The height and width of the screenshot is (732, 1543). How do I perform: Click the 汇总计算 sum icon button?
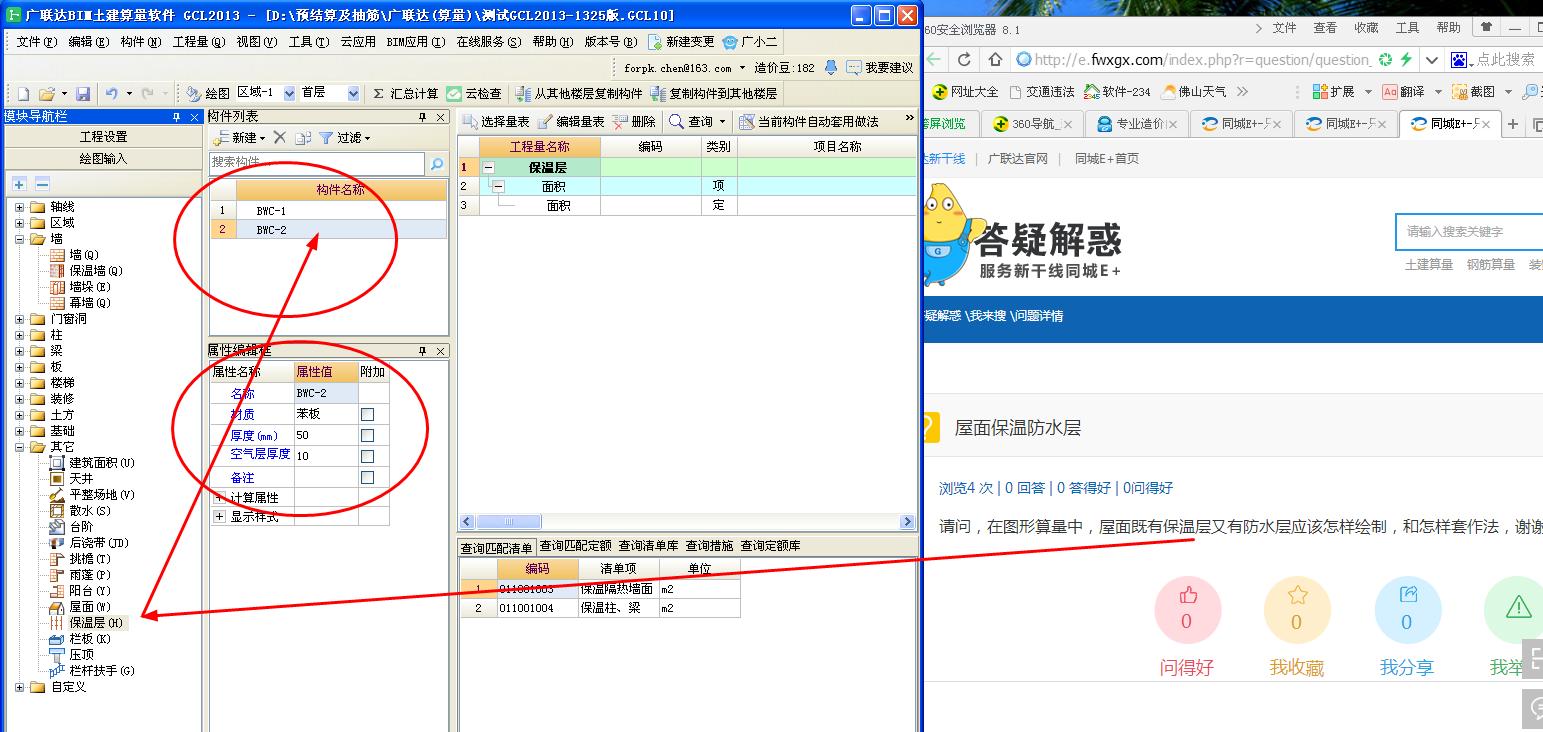405,94
